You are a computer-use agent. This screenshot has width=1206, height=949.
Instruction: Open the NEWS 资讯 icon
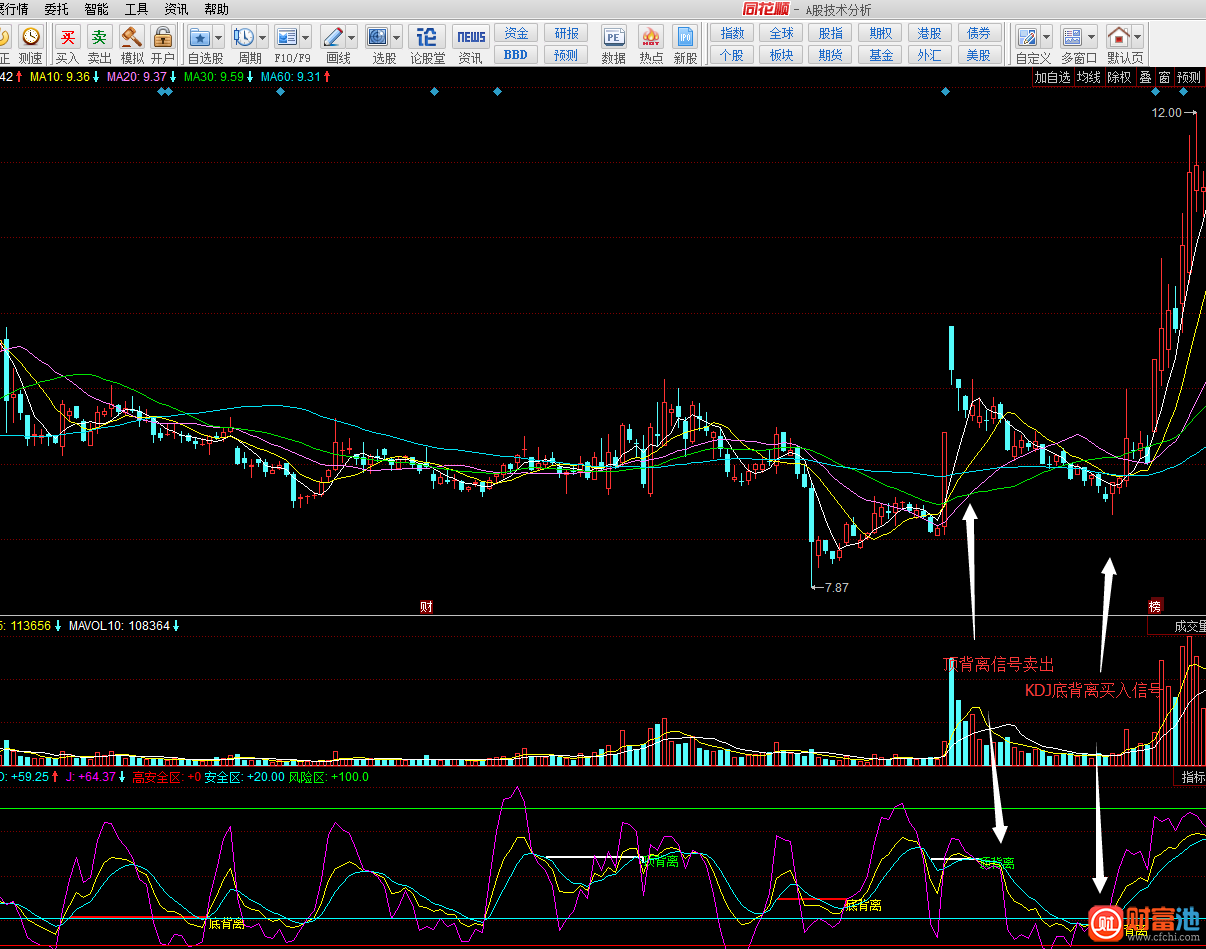(x=470, y=38)
